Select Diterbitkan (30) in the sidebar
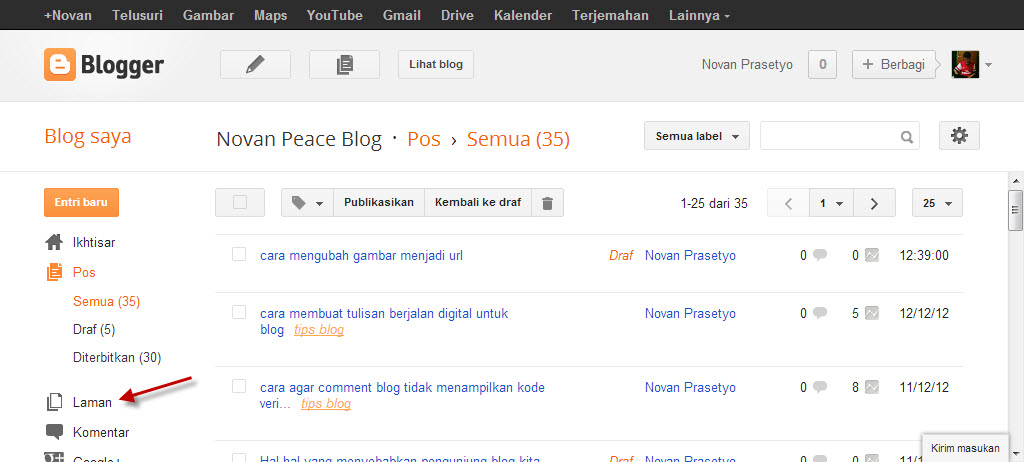 (x=117, y=357)
